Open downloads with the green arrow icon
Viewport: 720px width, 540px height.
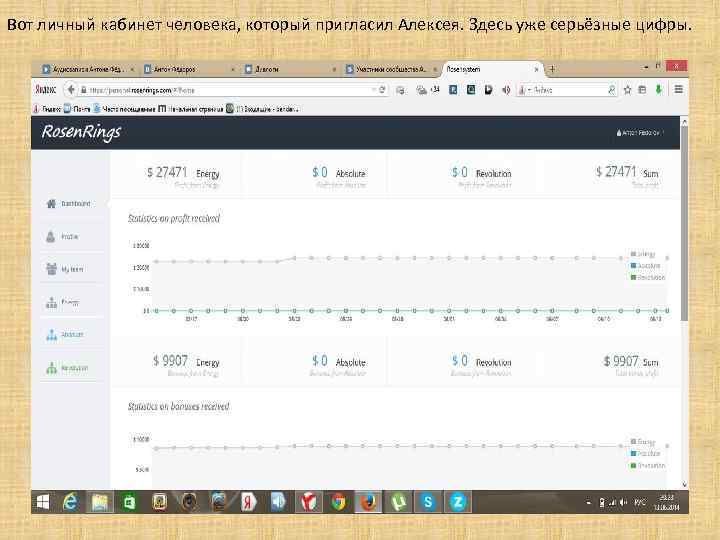coord(659,90)
